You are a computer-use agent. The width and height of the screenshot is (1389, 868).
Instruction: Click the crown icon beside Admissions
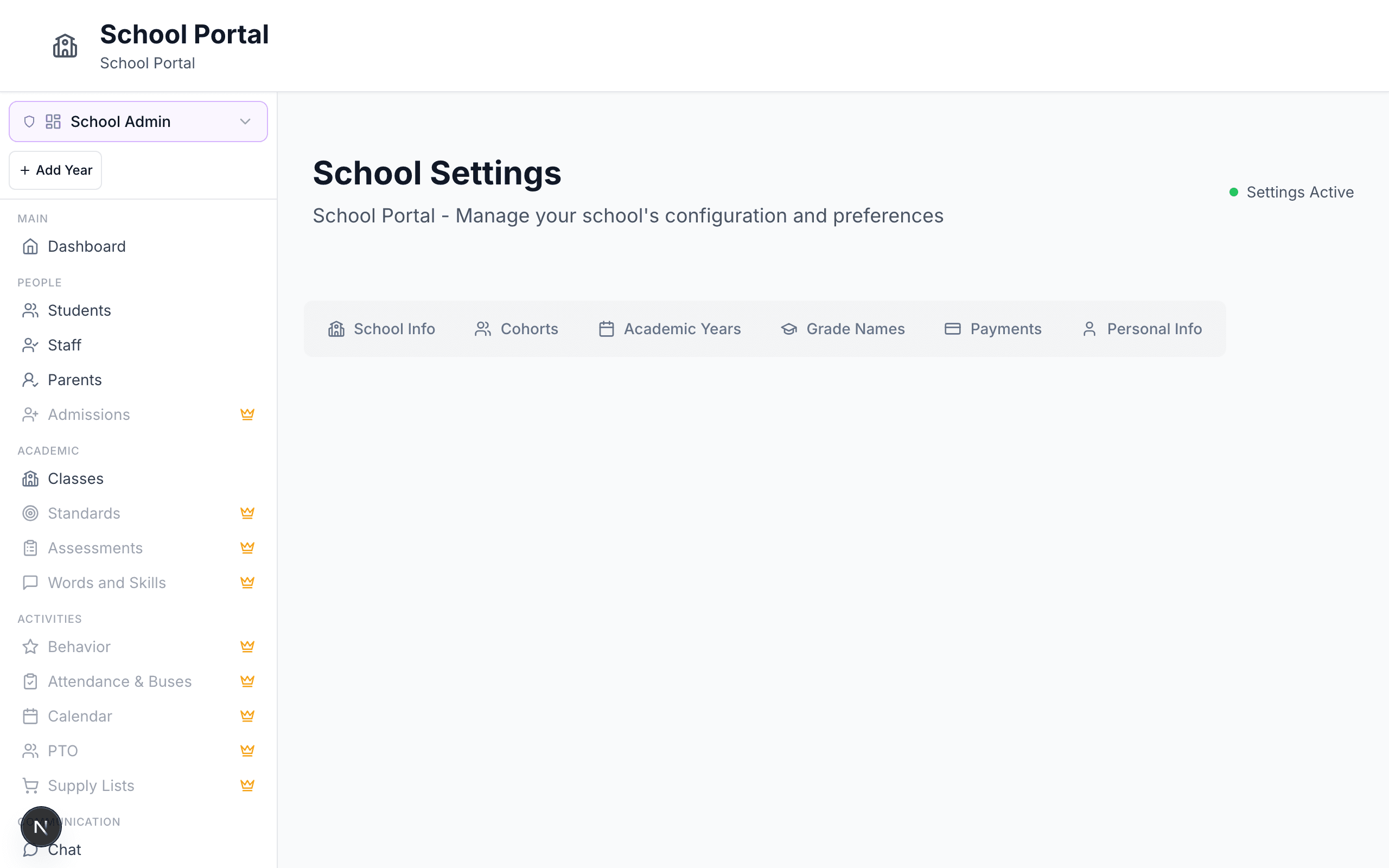click(247, 414)
